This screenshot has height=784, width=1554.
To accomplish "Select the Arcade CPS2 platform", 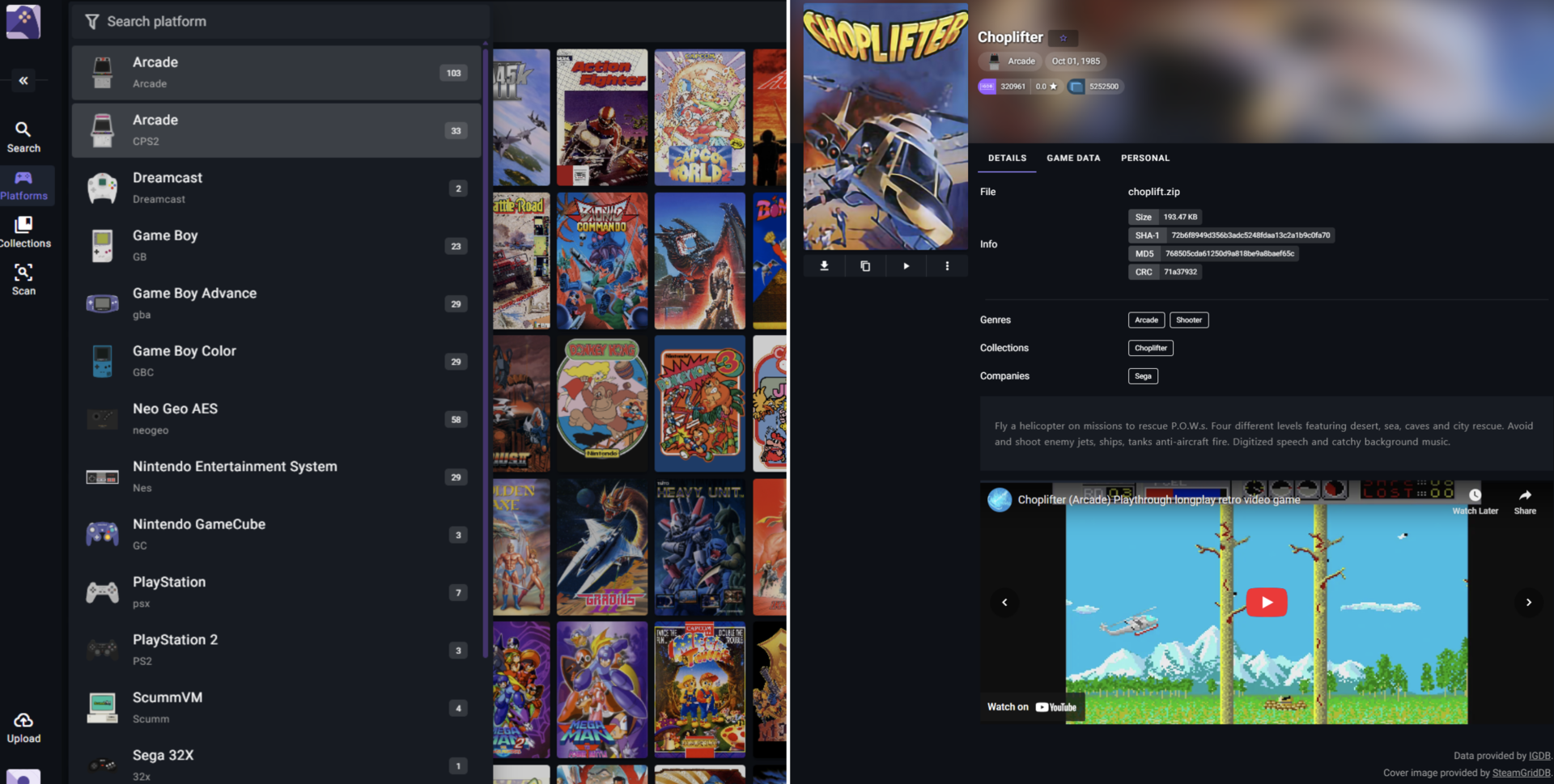I will coord(276,130).
